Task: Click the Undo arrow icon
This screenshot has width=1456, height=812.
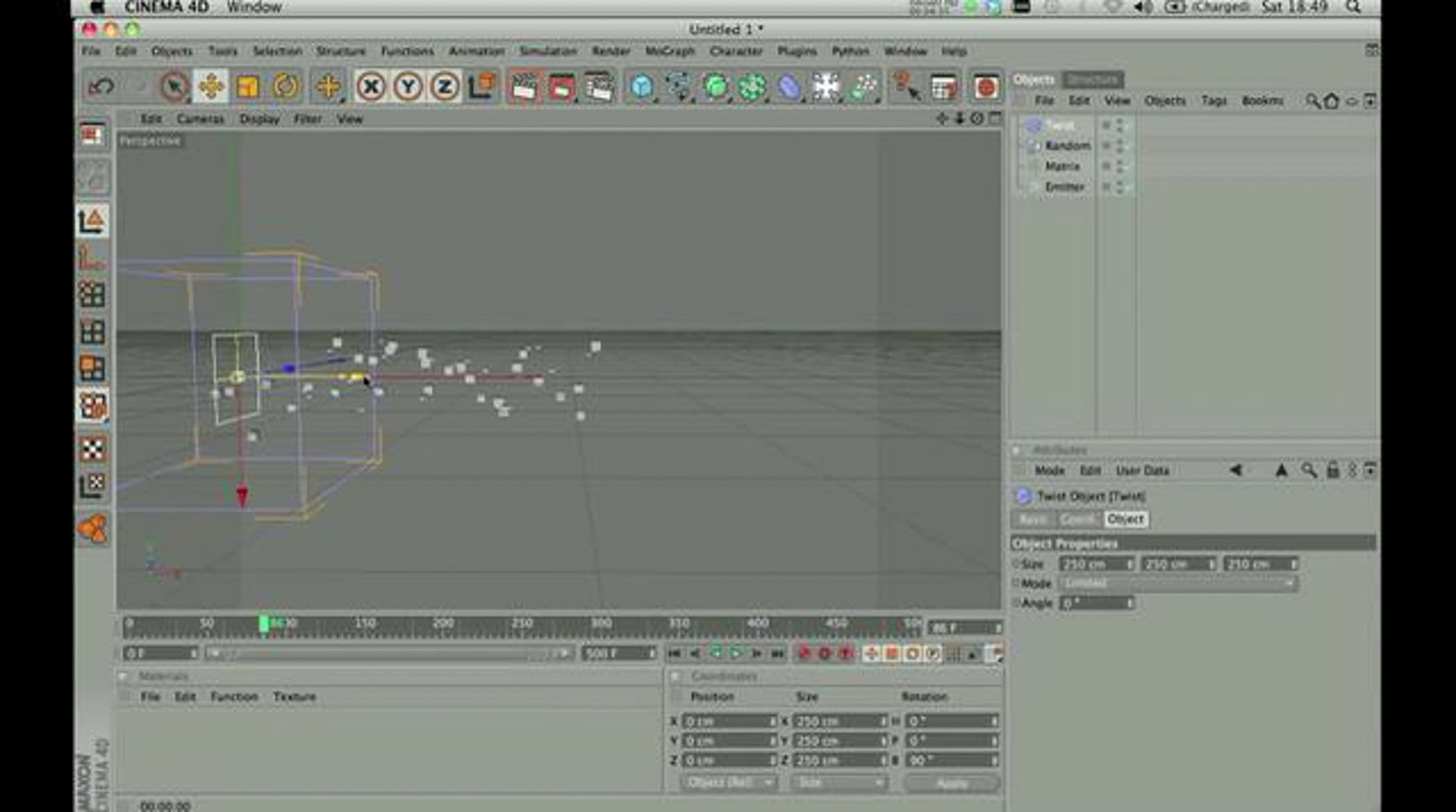Action: click(101, 87)
